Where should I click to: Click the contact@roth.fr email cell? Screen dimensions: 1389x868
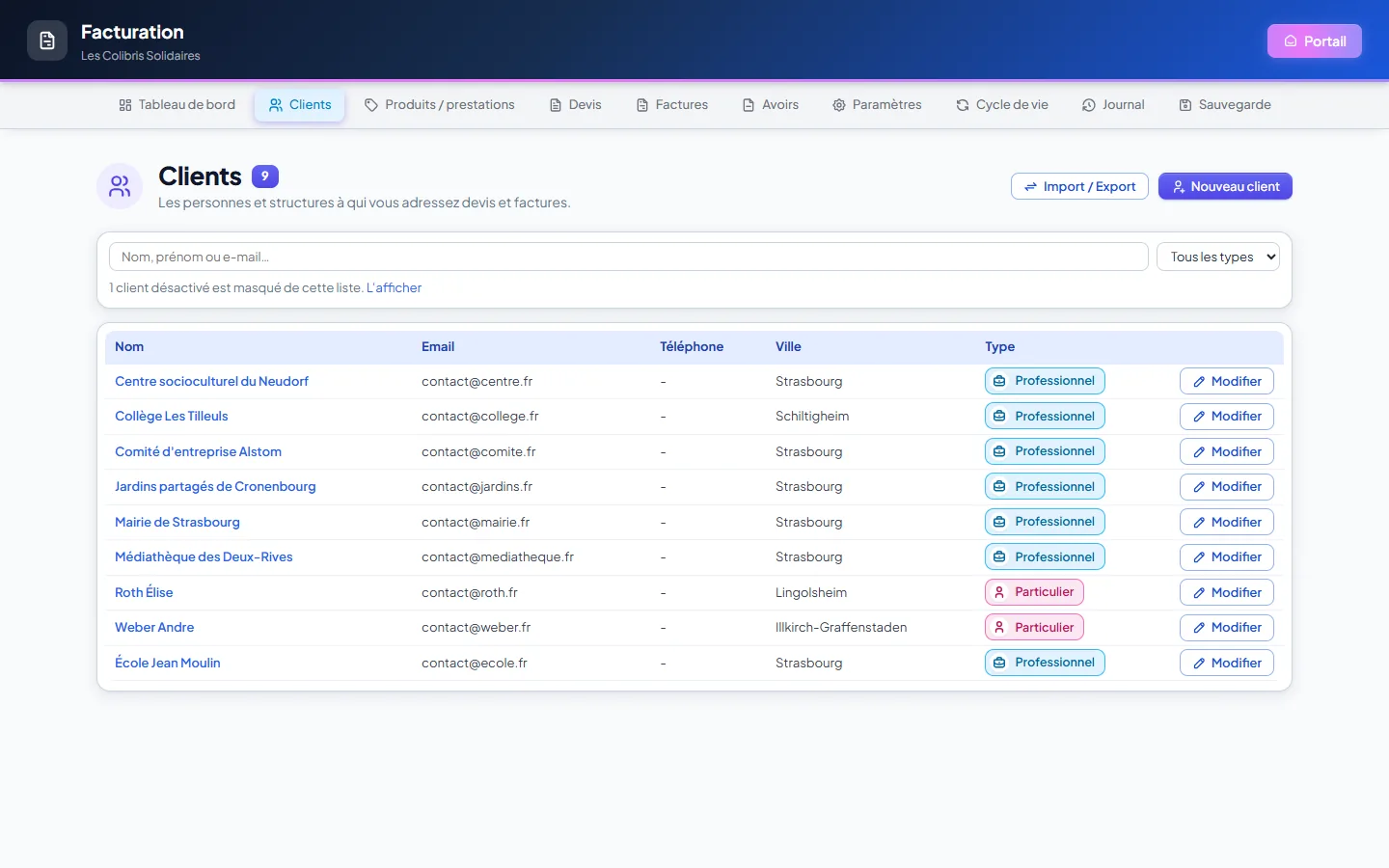point(470,592)
